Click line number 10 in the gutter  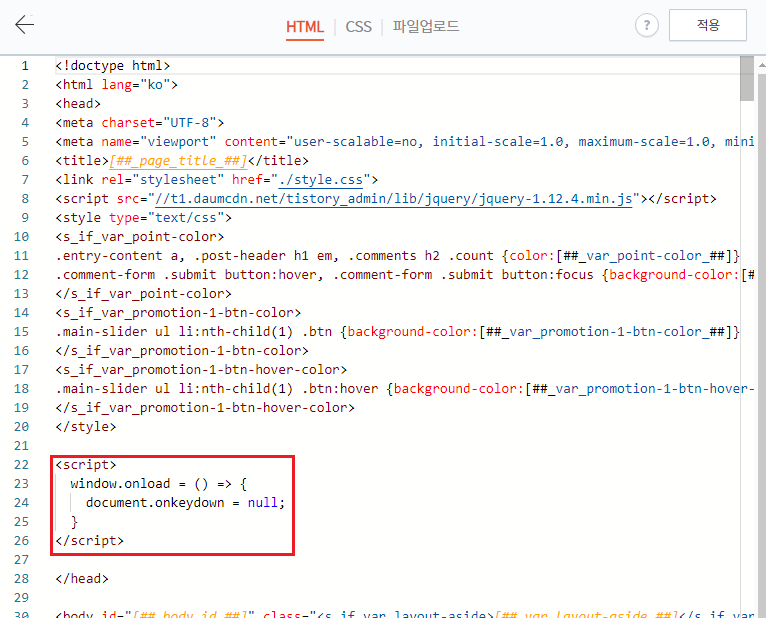[21, 237]
